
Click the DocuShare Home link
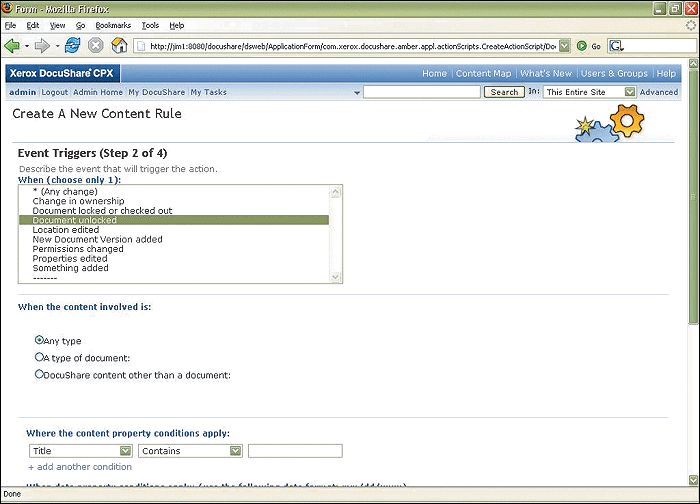(x=434, y=74)
